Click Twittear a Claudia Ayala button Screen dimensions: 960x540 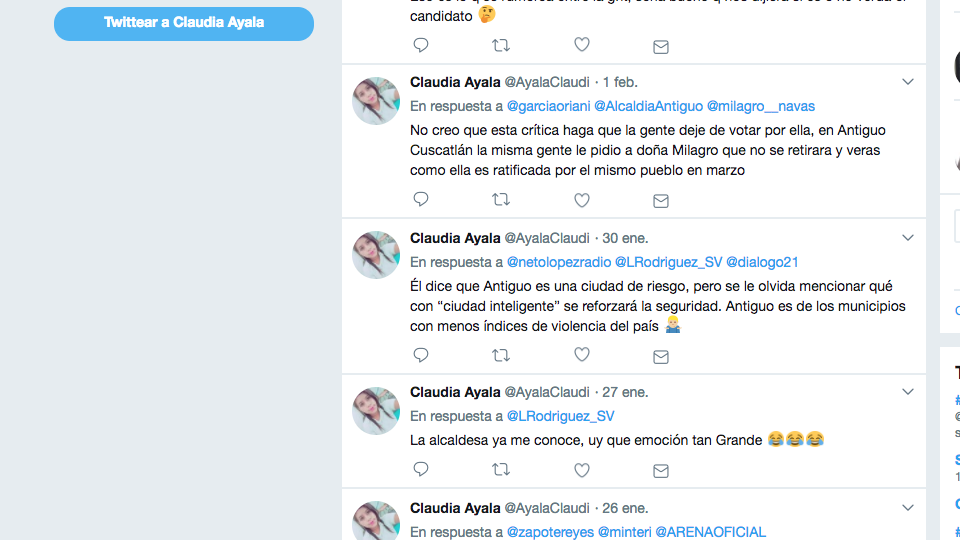tap(184, 23)
